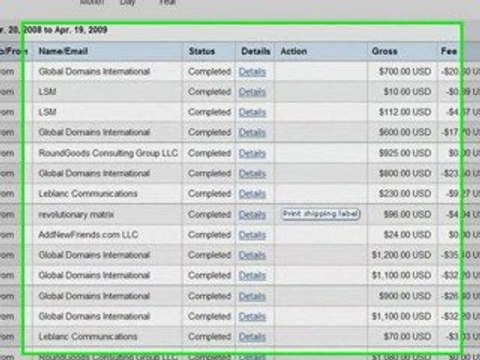Click Details on the $800.00 USD row
This screenshot has width=480, height=360.
point(252,174)
